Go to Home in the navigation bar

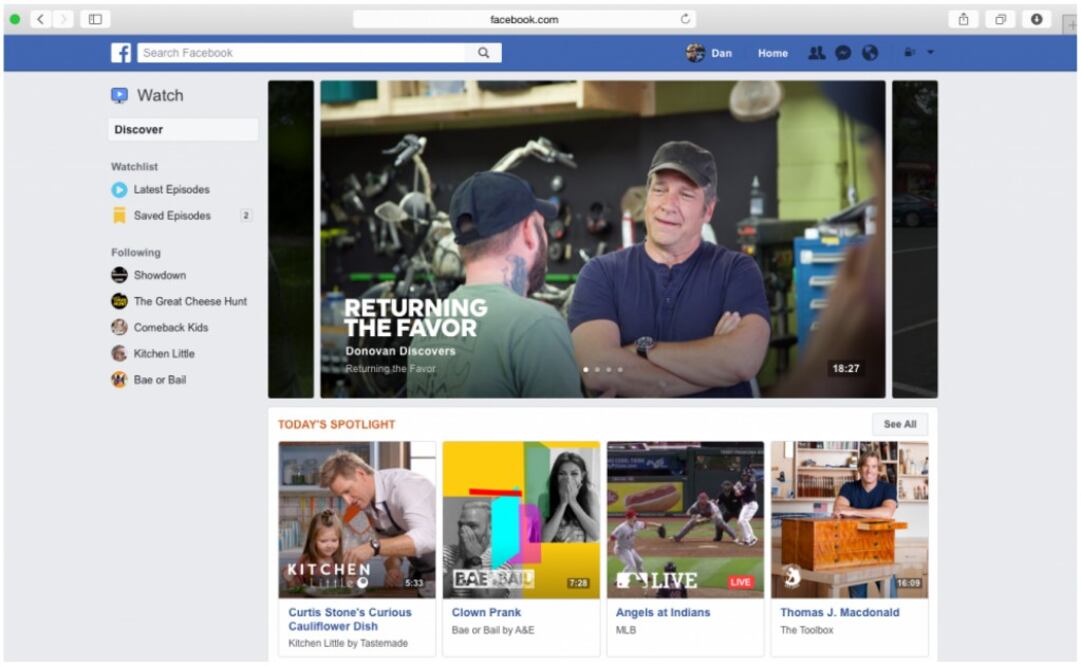tap(773, 52)
